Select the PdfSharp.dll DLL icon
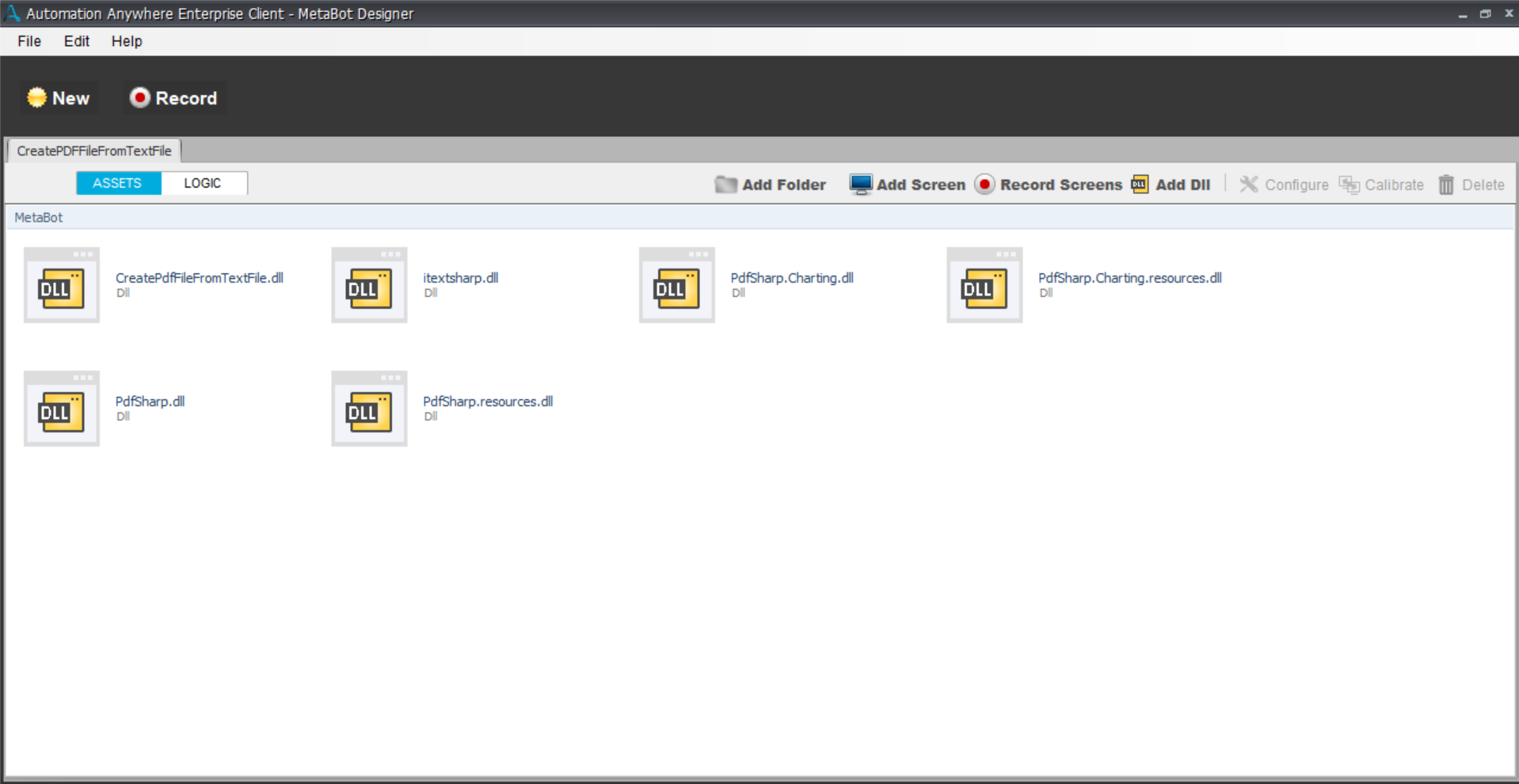The image size is (1519, 784). tap(62, 409)
